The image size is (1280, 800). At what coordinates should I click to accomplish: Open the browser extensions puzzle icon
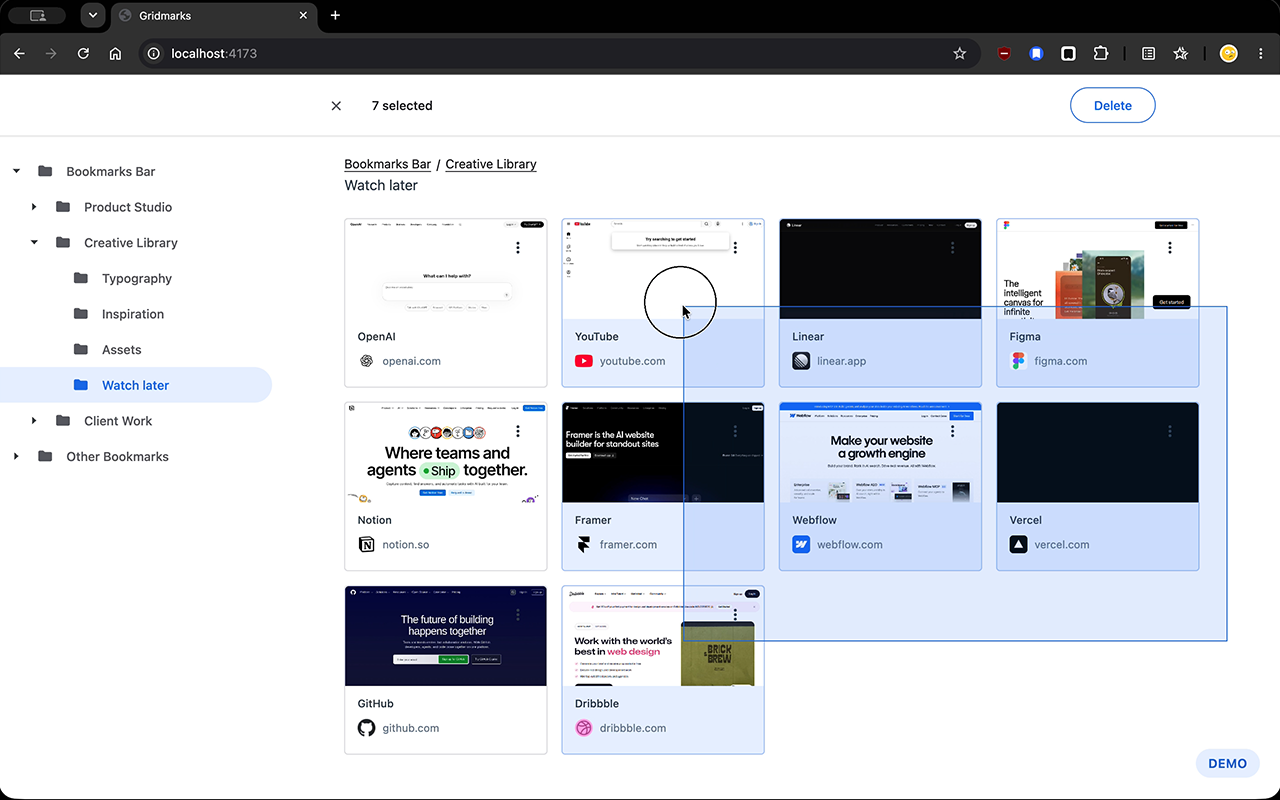pyautogui.click(x=1101, y=54)
